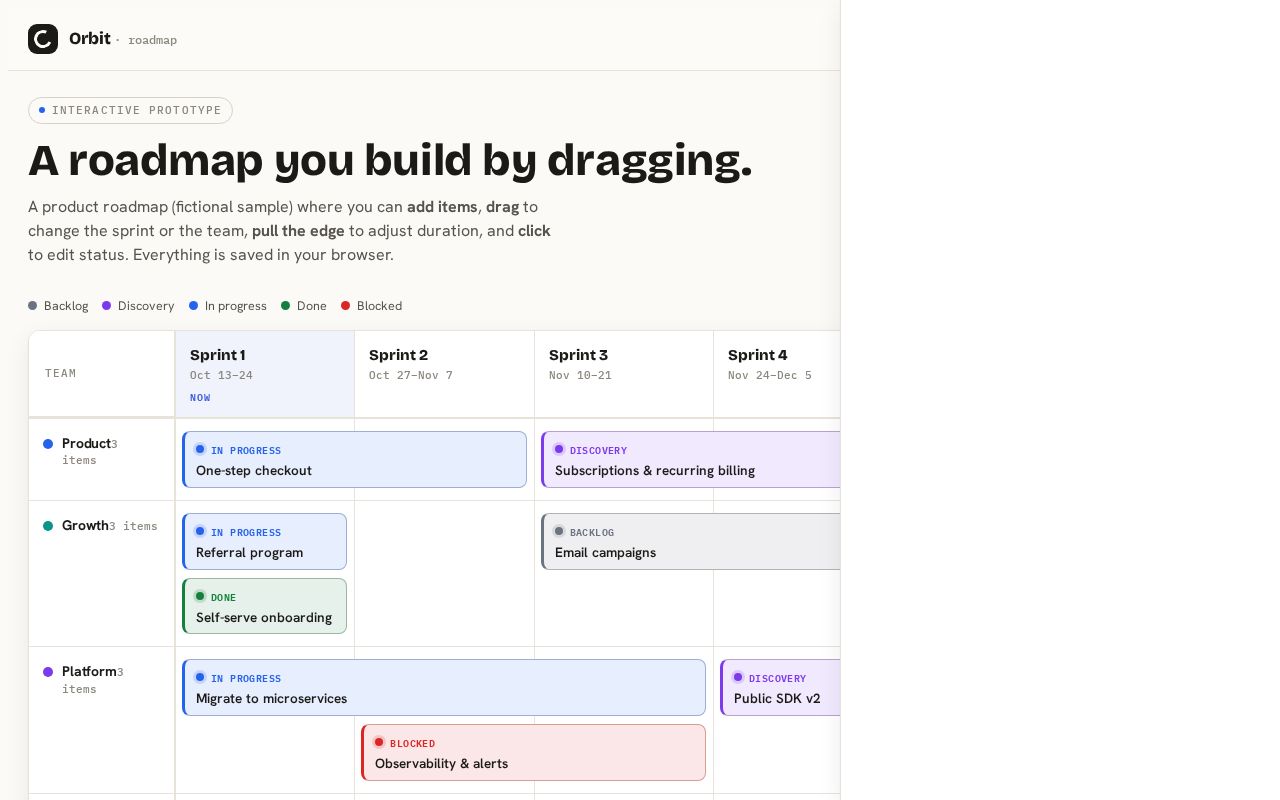Open the Public SDK v2 card
The height and width of the screenshot is (800, 1280).
click(780, 688)
